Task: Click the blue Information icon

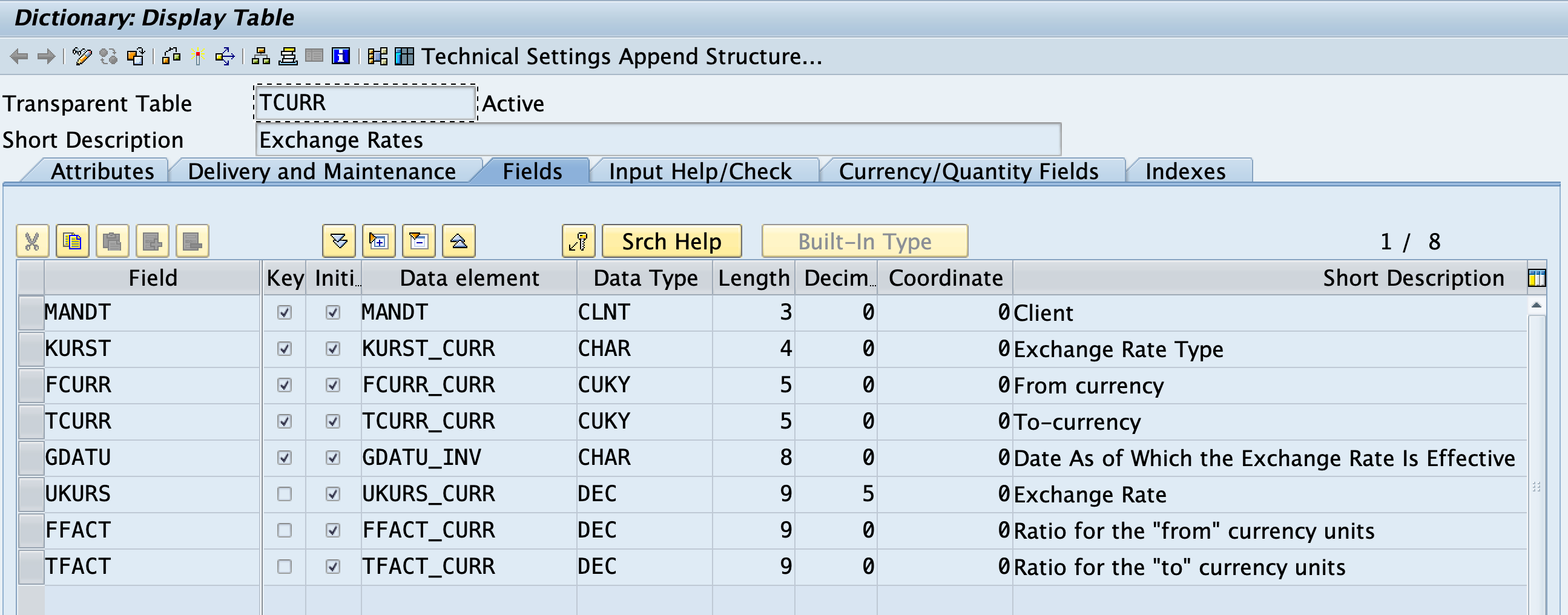Action: pyautogui.click(x=341, y=56)
